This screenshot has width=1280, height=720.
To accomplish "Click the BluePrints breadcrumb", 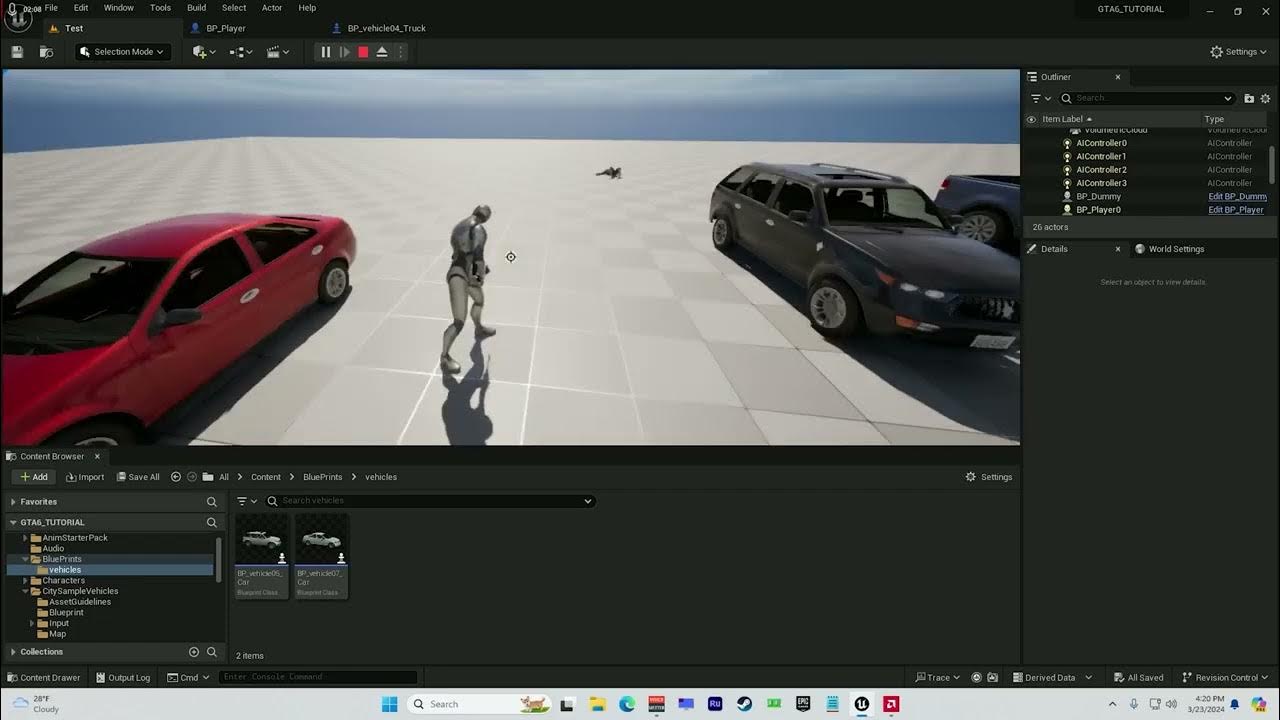I will tap(323, 477).
